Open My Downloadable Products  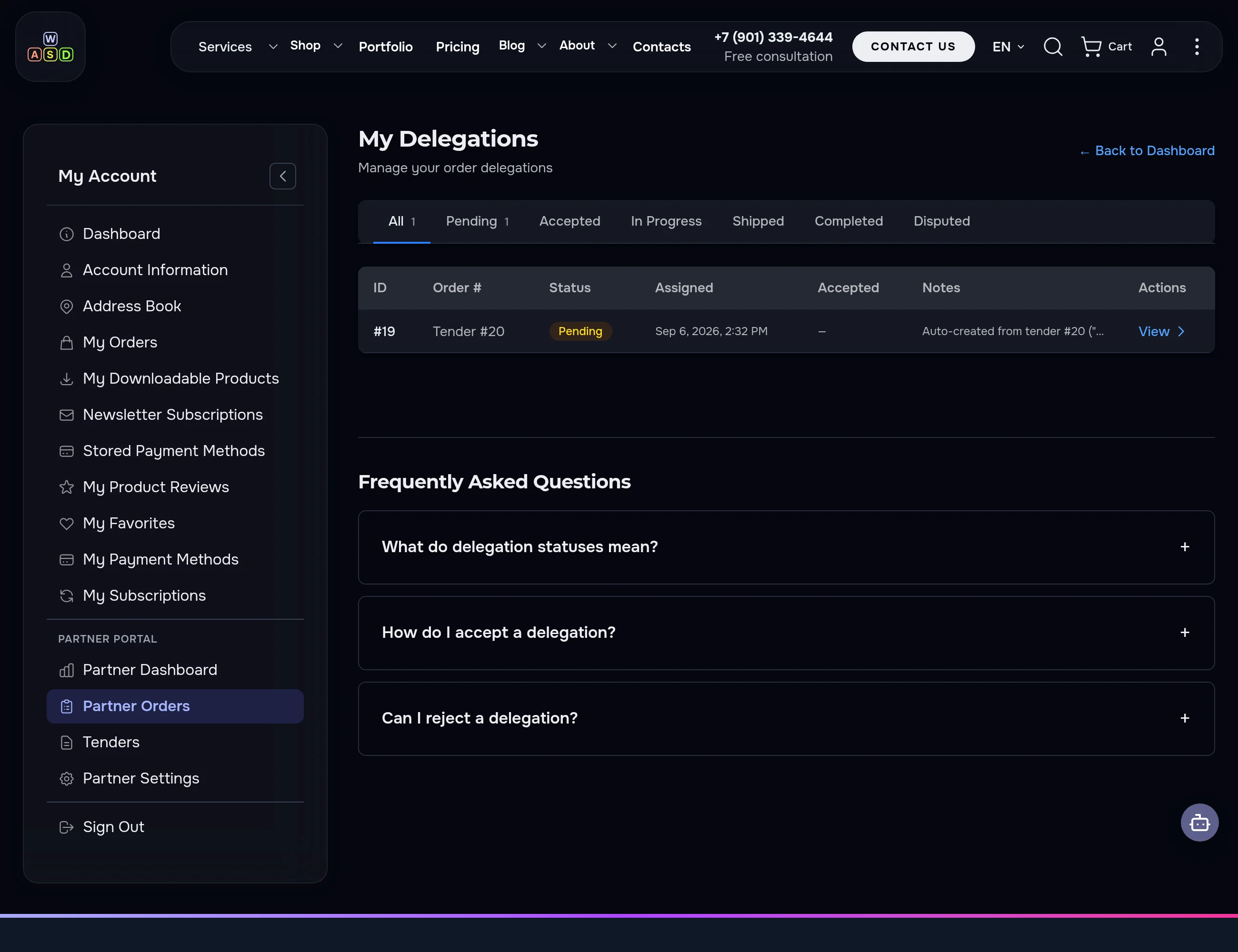pyautogui.click(x=175, y=378)
